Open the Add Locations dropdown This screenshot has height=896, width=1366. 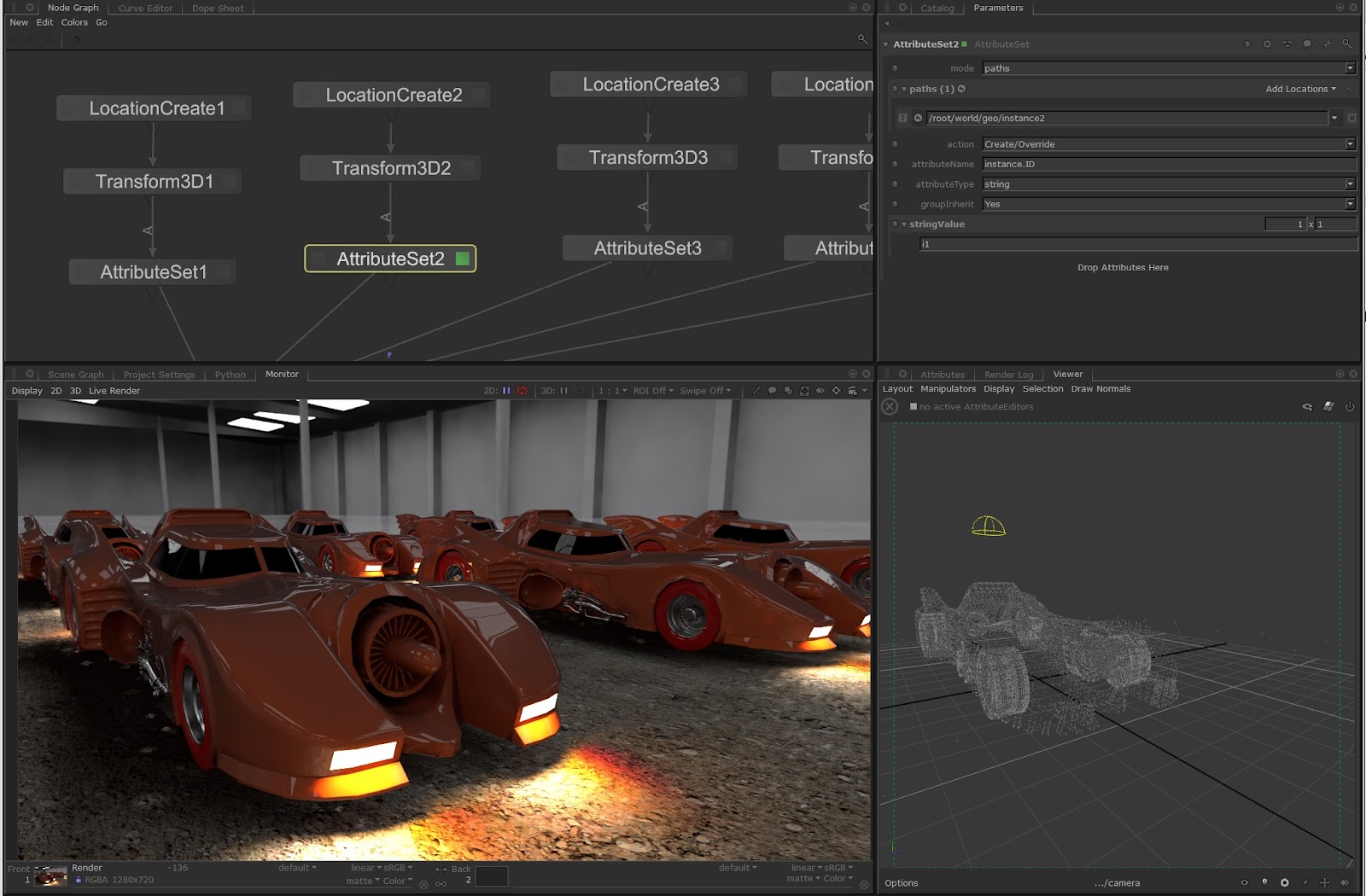click(x=1300, y=89)
